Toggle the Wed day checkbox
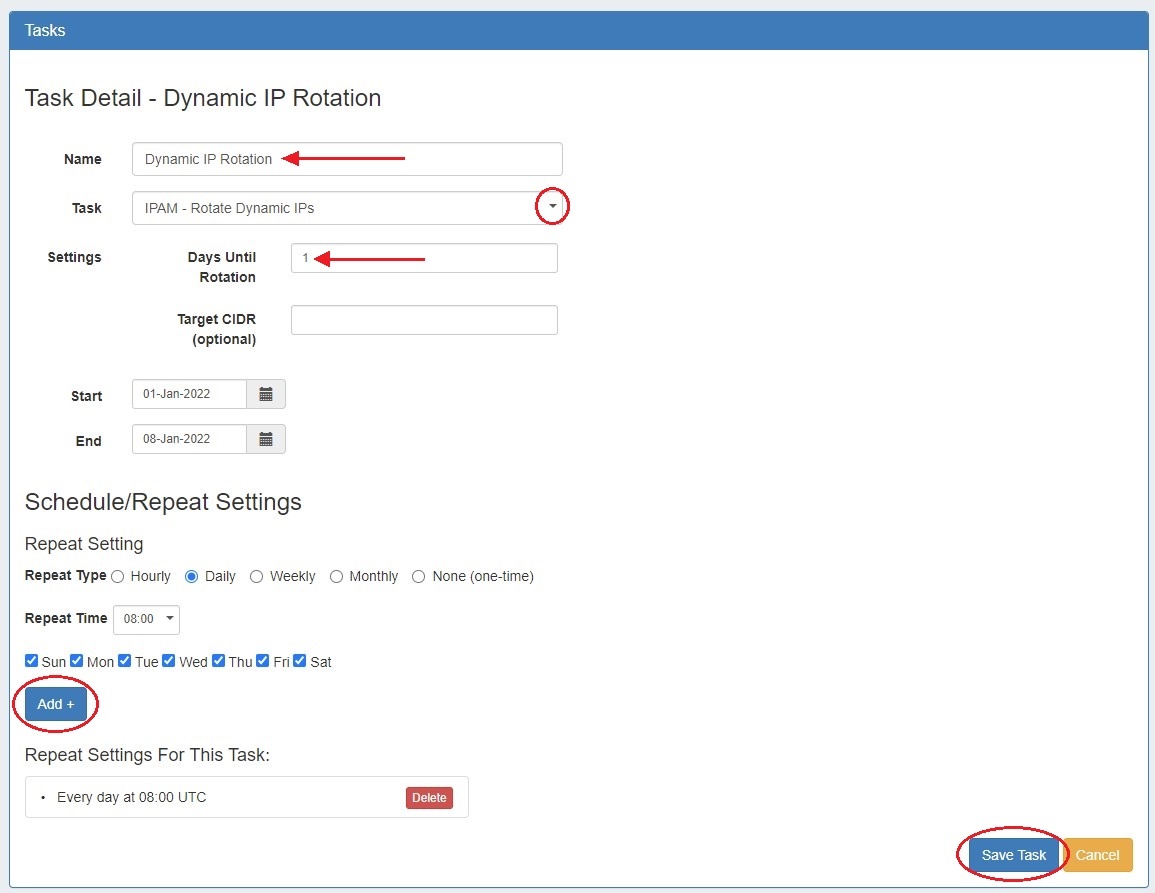 (x=169, y=661)
